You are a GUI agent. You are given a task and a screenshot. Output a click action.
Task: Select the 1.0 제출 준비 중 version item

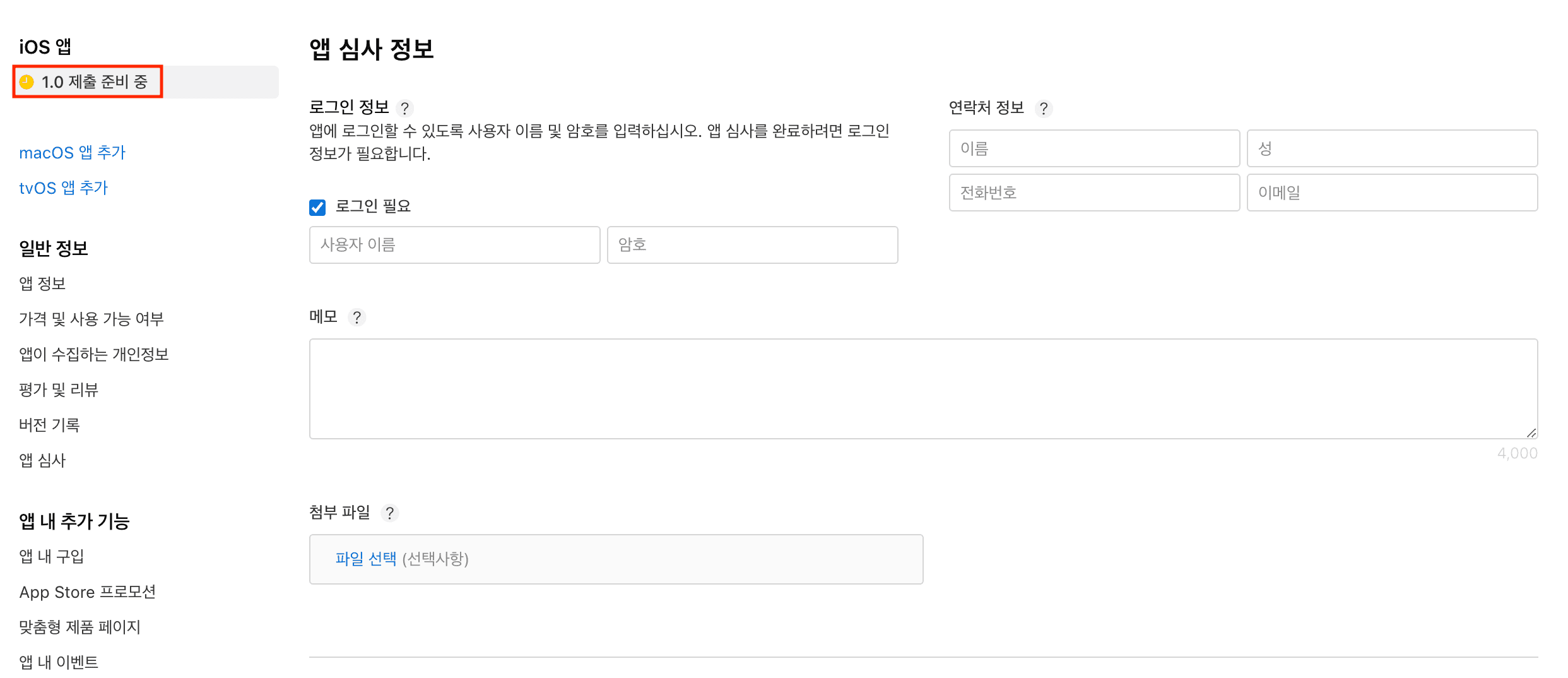[x=95, y=82]
